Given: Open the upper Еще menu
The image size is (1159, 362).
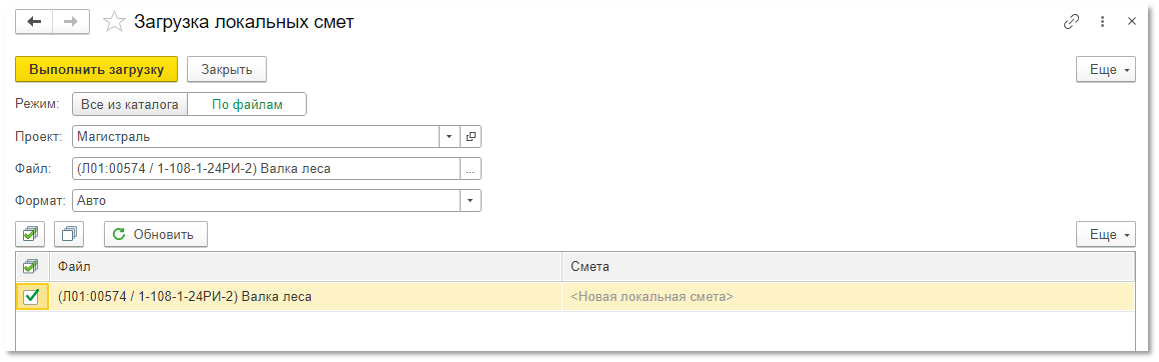Looking at the screenshot, I should click(x=1106, y=69).
